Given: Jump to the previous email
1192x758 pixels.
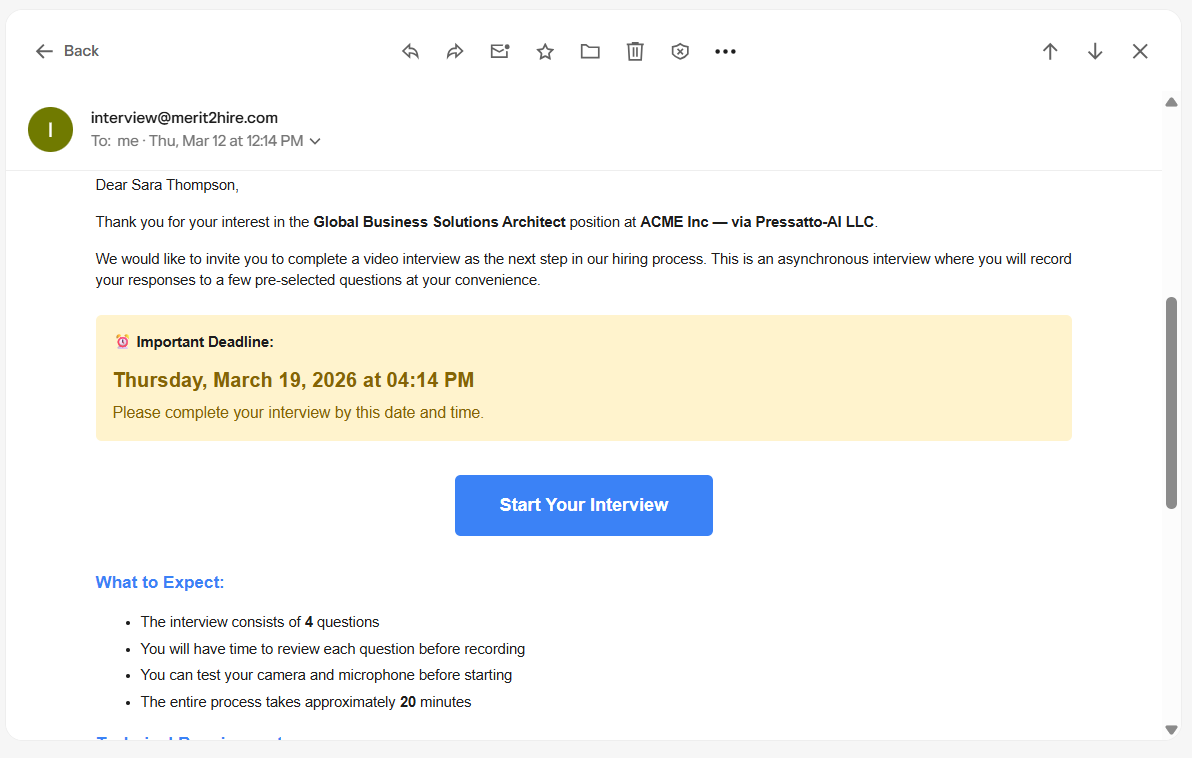Looking at the screenshot, I should click(1050, 51).
